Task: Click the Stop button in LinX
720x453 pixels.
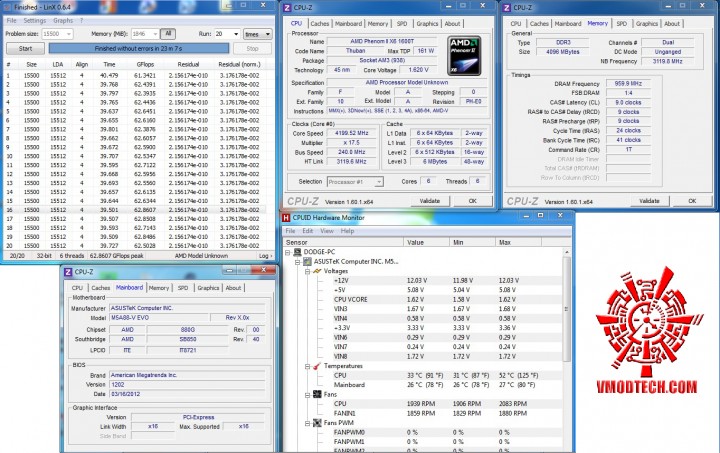Action: (x=252, y=48)
